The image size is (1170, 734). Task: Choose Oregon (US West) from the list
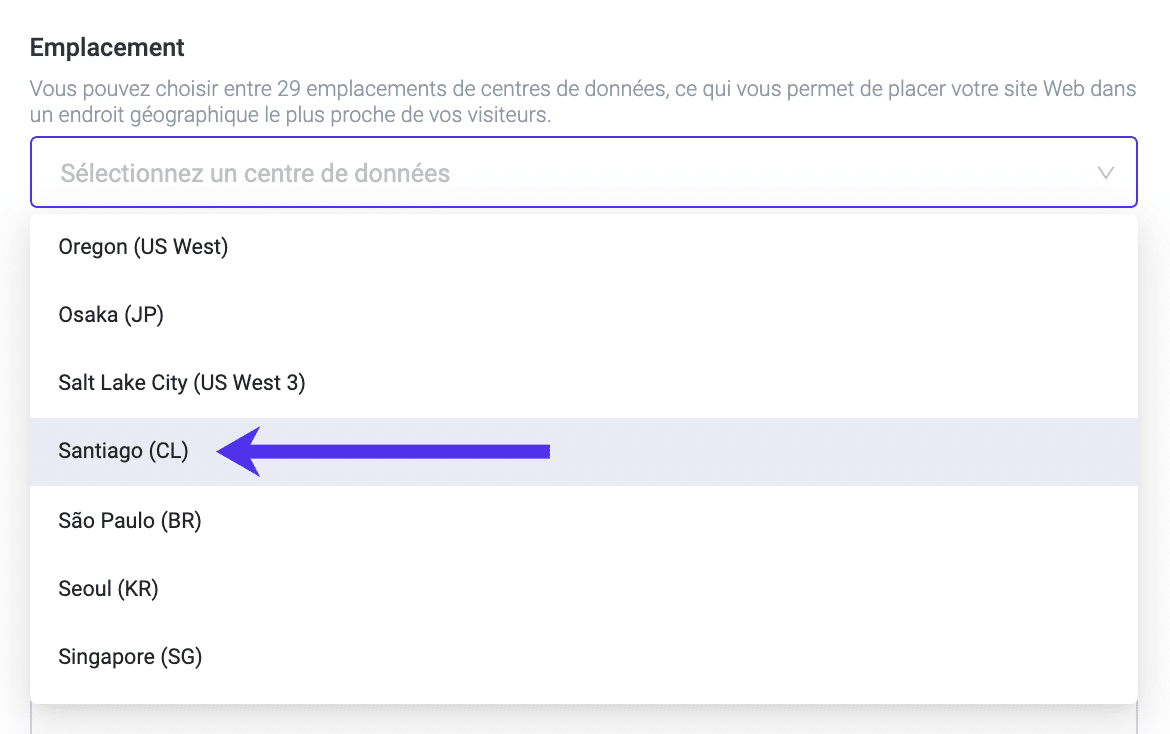point(143,247)
